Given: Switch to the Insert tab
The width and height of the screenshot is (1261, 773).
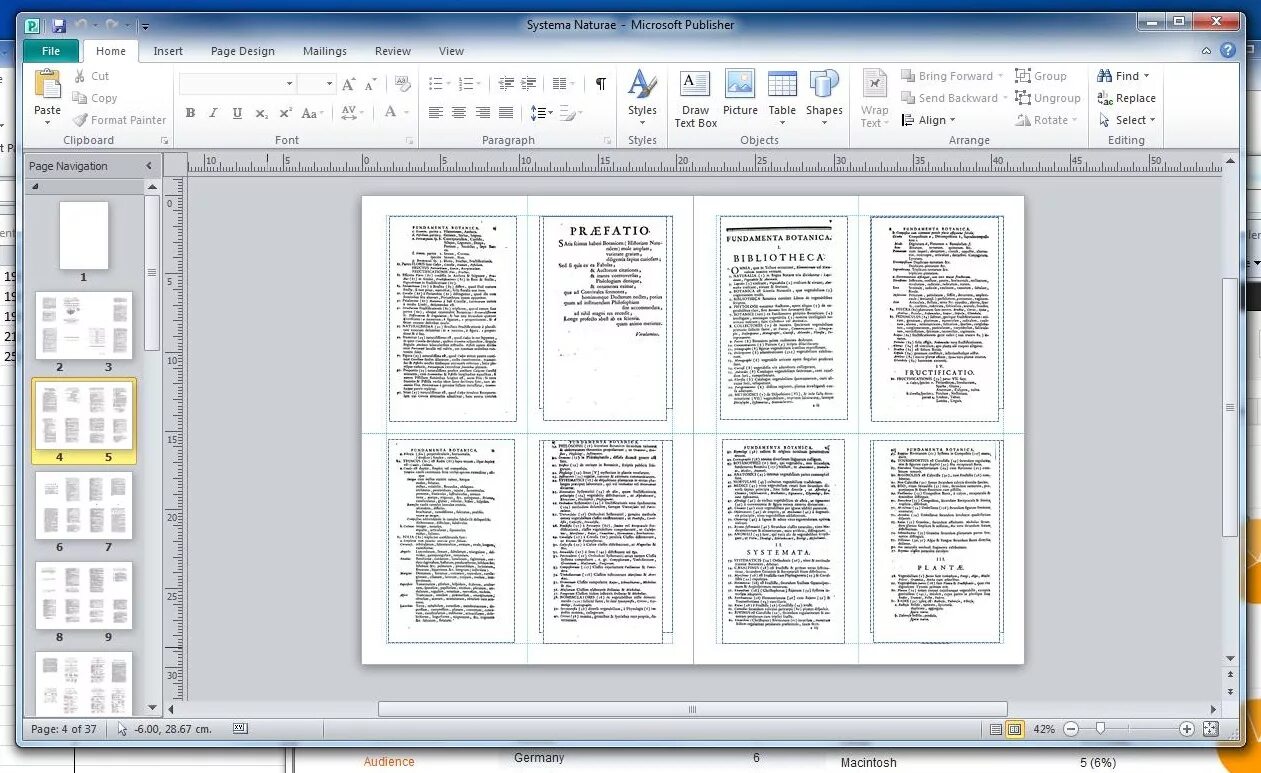Looking at the screenshot, I should pos(168,51).
